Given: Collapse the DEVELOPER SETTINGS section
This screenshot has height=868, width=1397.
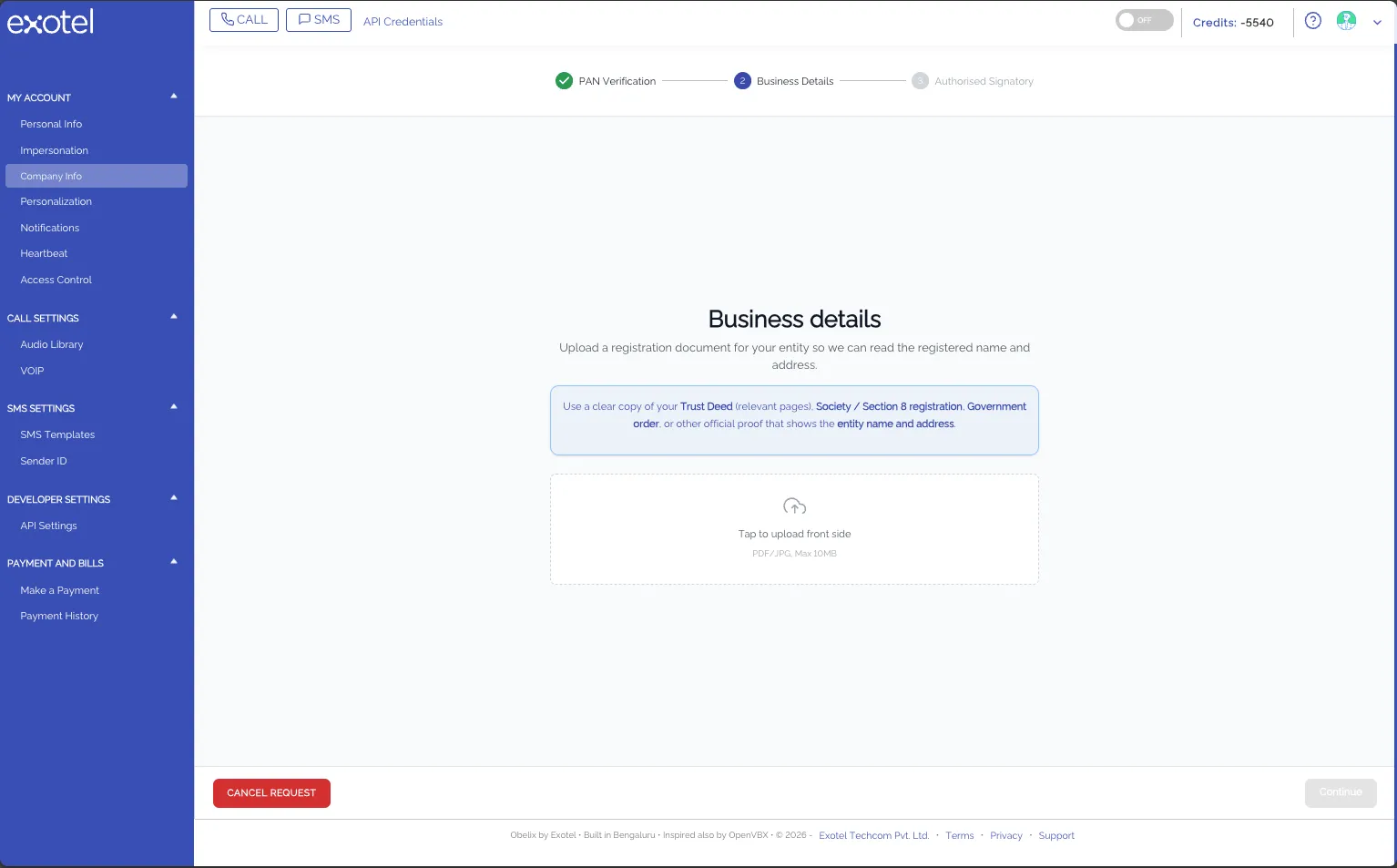Looking at the screenshot, I should coord(173,498).
